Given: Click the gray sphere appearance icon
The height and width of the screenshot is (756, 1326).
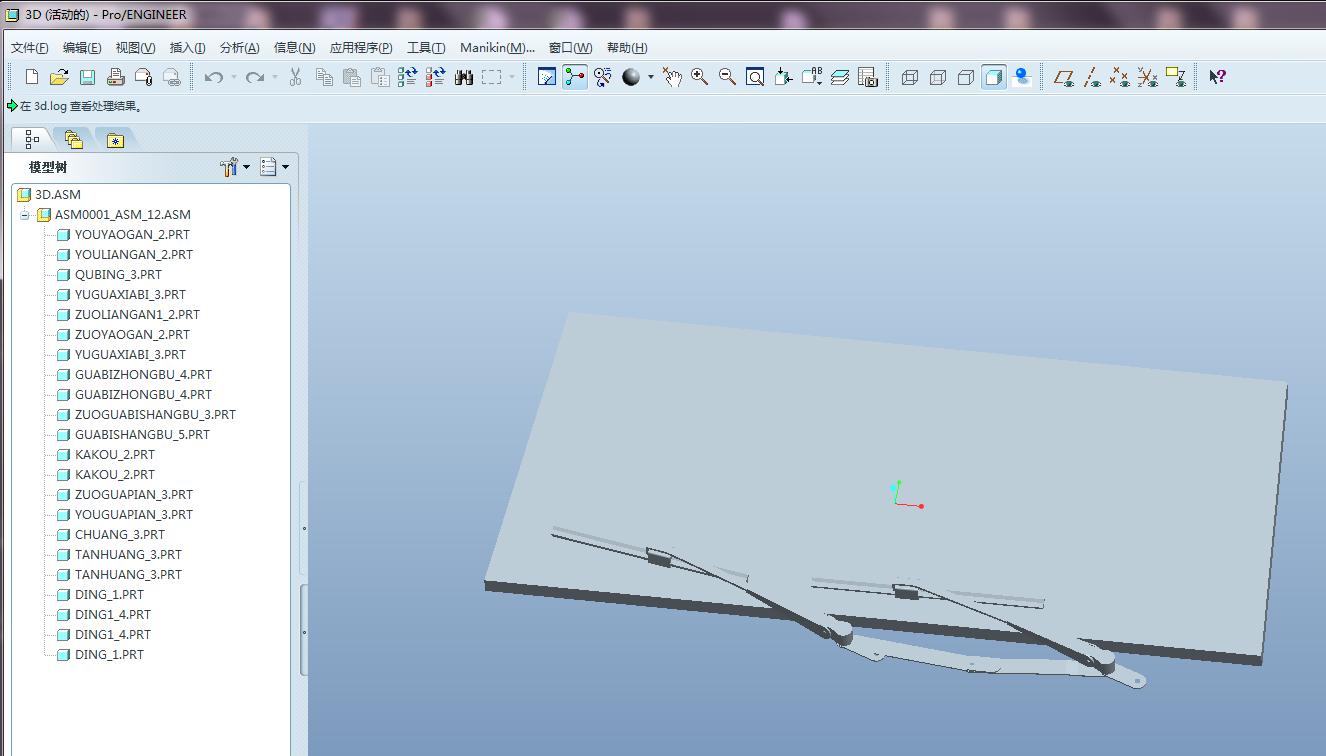Looking at the screenshot, I should tap(631, 77).
